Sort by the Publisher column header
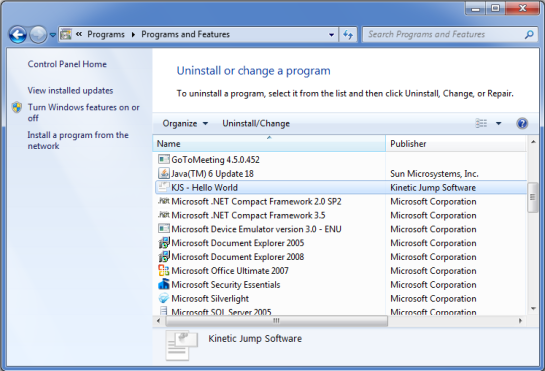Viewport: 545px width, 371px height. (x=456, y=144)
